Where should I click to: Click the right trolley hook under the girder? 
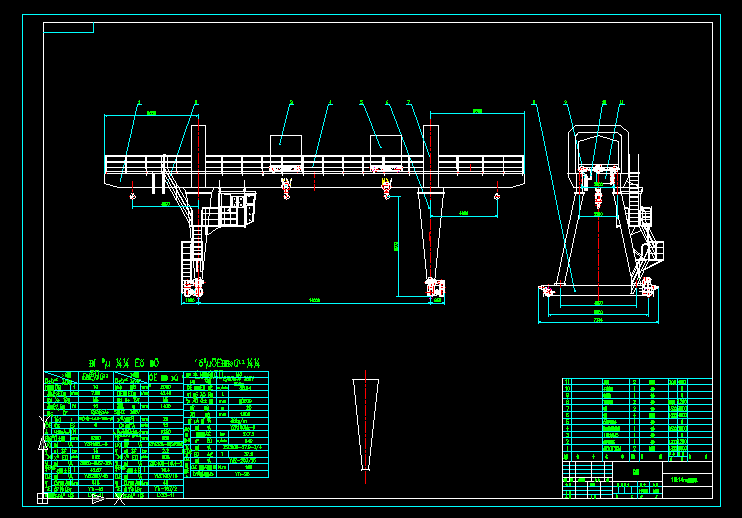pyautogui.click(x=386, y=187)
